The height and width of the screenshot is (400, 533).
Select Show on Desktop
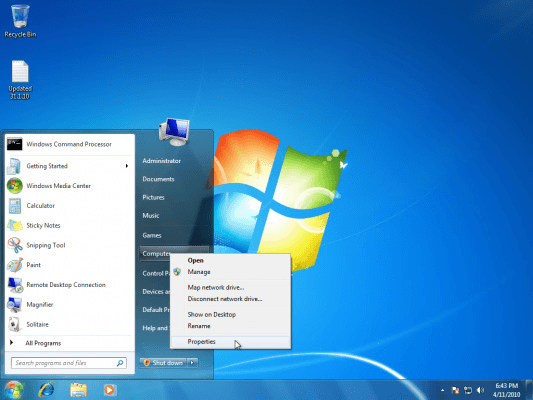pos(230,315)
